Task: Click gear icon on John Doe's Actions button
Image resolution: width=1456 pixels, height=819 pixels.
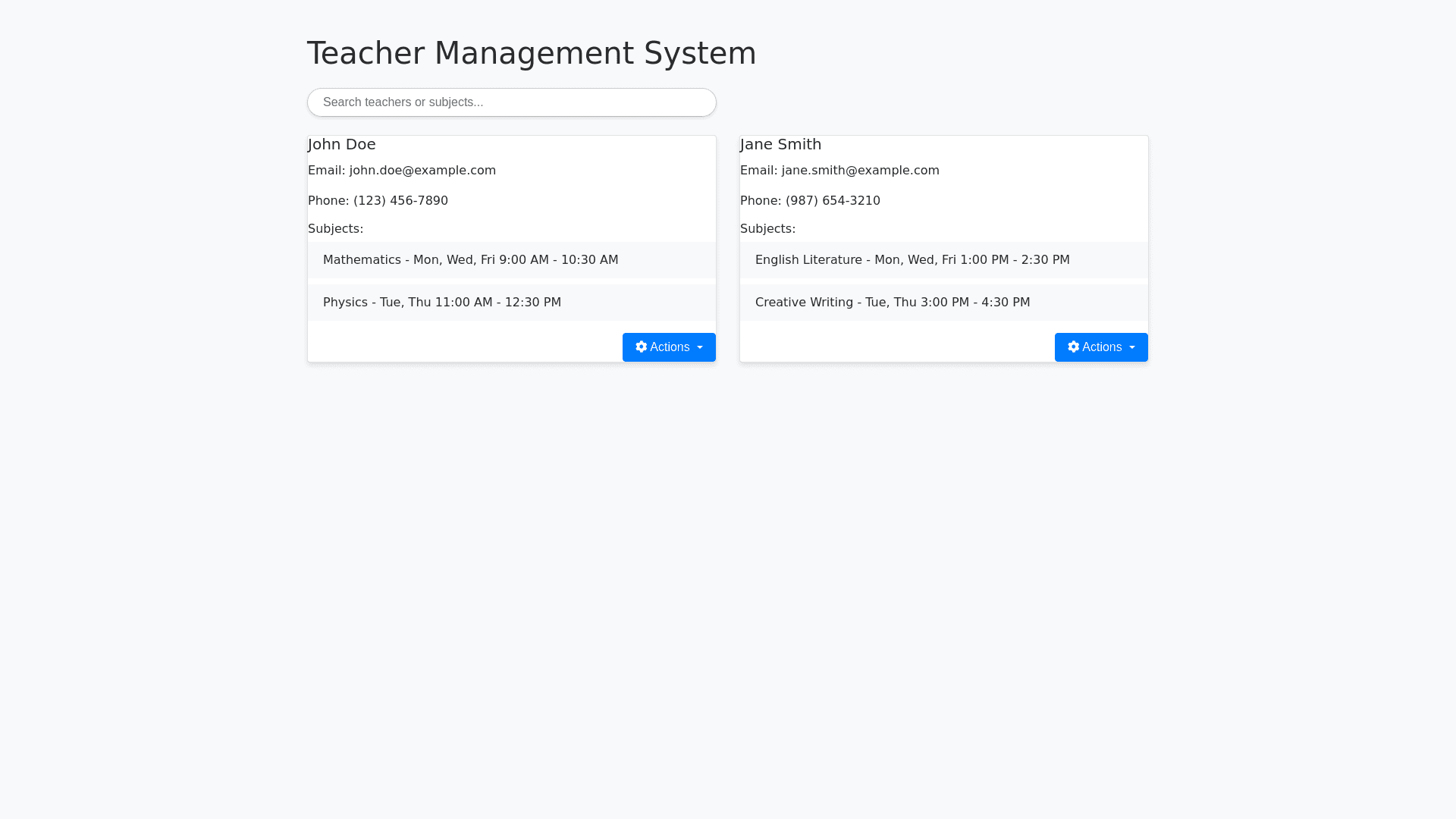Action: (x=642, y=347)
